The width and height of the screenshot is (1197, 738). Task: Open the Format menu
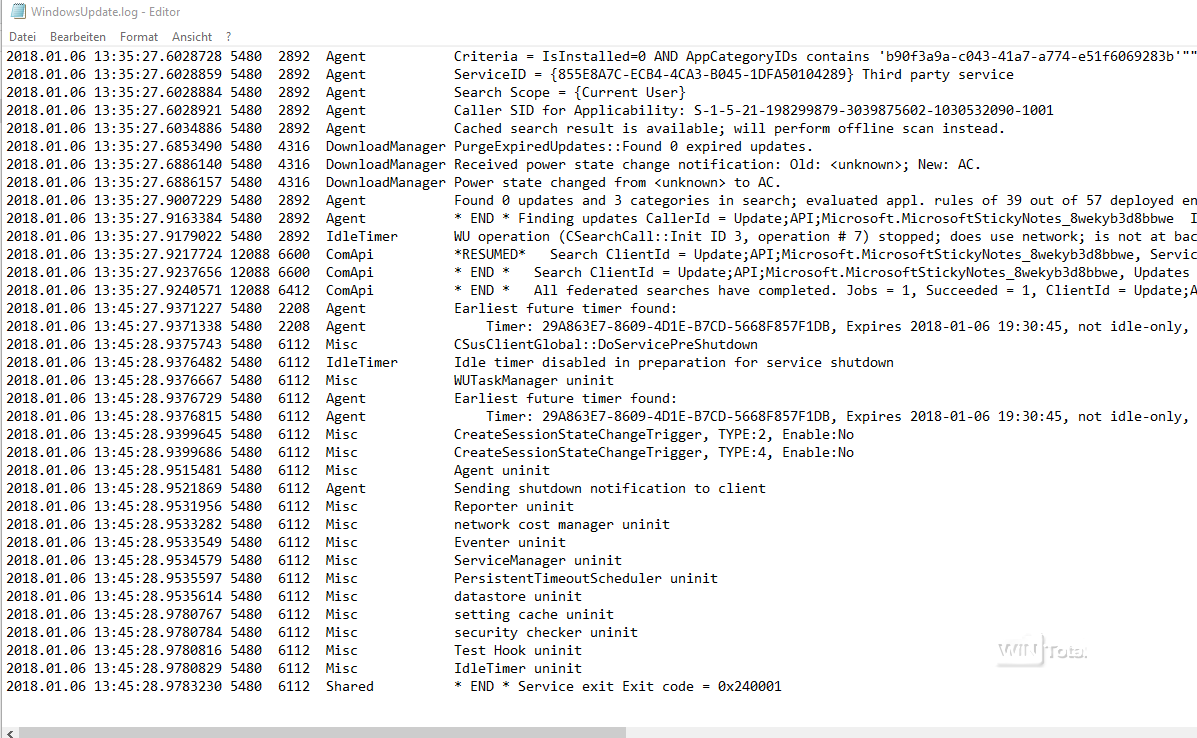[x=139, y=36]
